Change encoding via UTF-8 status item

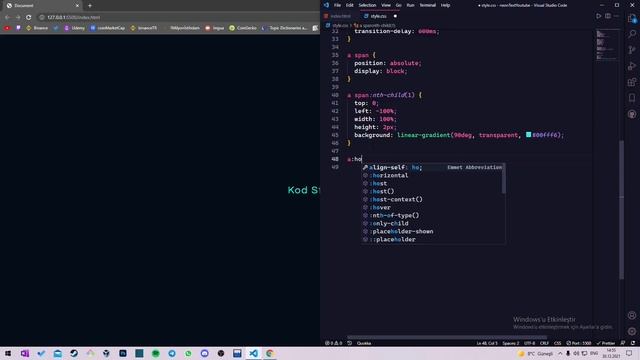pos(529,343)
